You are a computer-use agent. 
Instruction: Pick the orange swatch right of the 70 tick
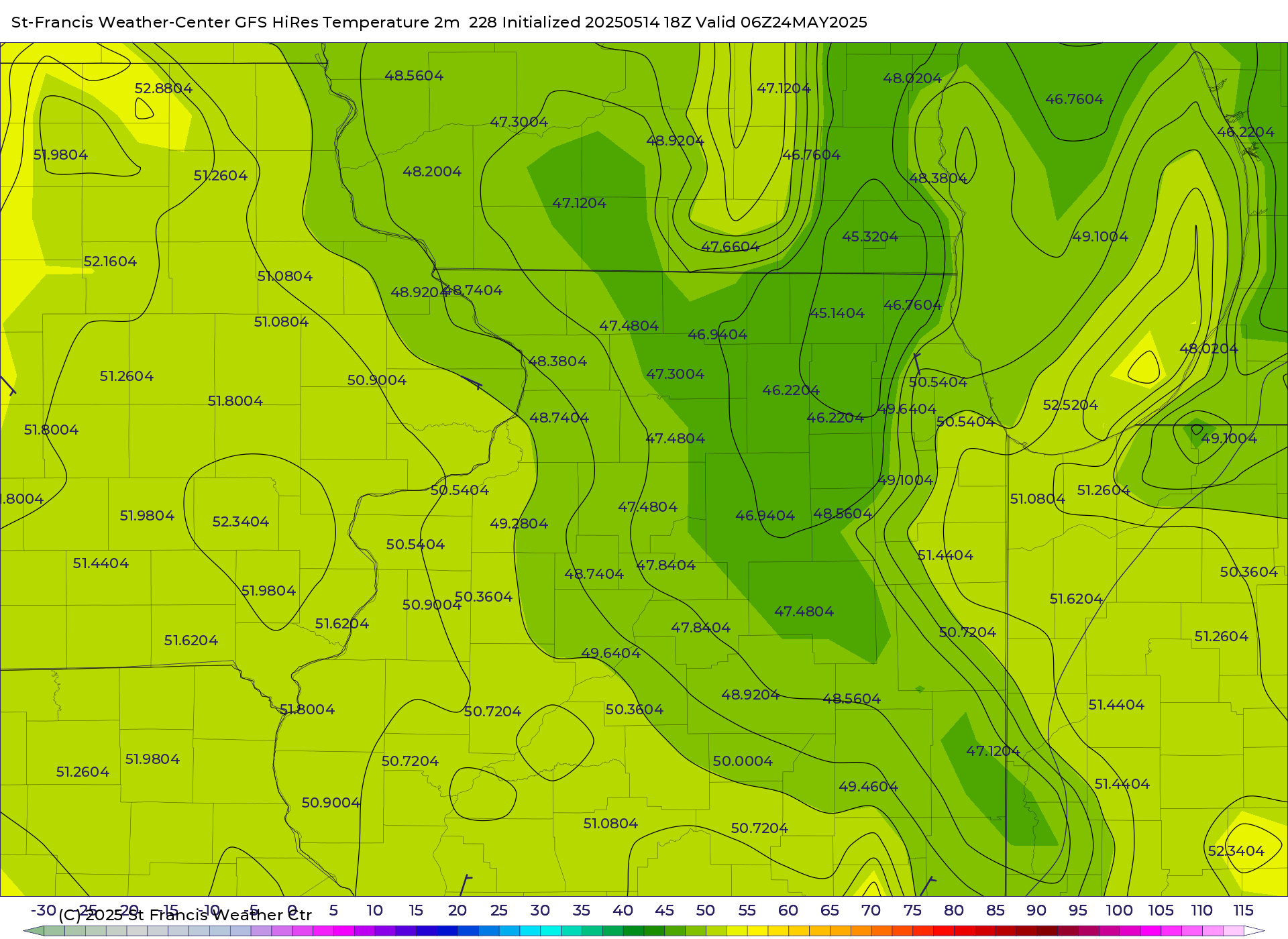[x=881, y=931]
